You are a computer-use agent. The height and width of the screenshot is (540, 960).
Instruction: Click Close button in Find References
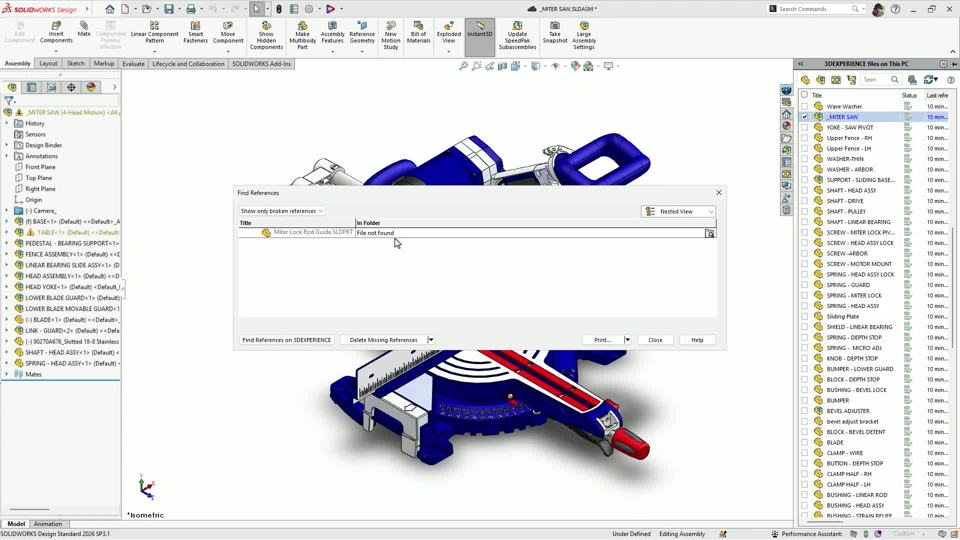coord(655,340)
